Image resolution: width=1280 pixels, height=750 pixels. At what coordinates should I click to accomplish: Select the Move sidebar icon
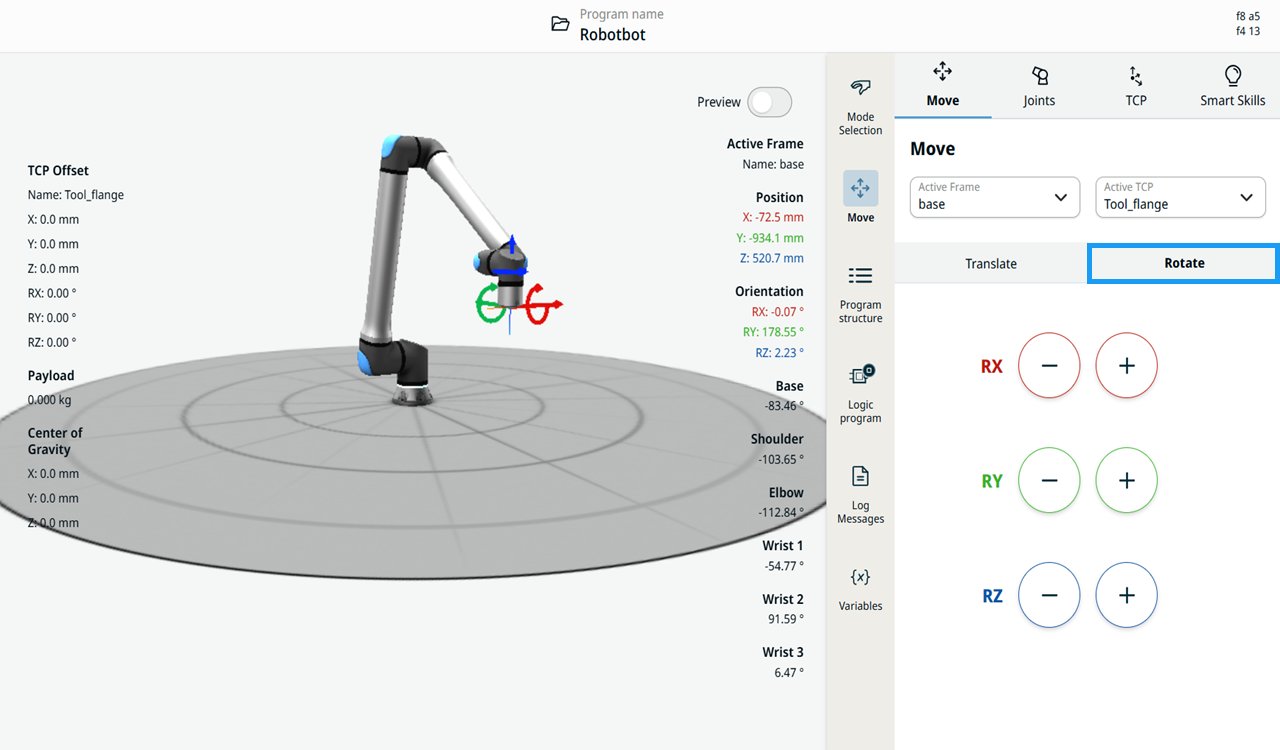pyautogui.click(x=860, y=197)
